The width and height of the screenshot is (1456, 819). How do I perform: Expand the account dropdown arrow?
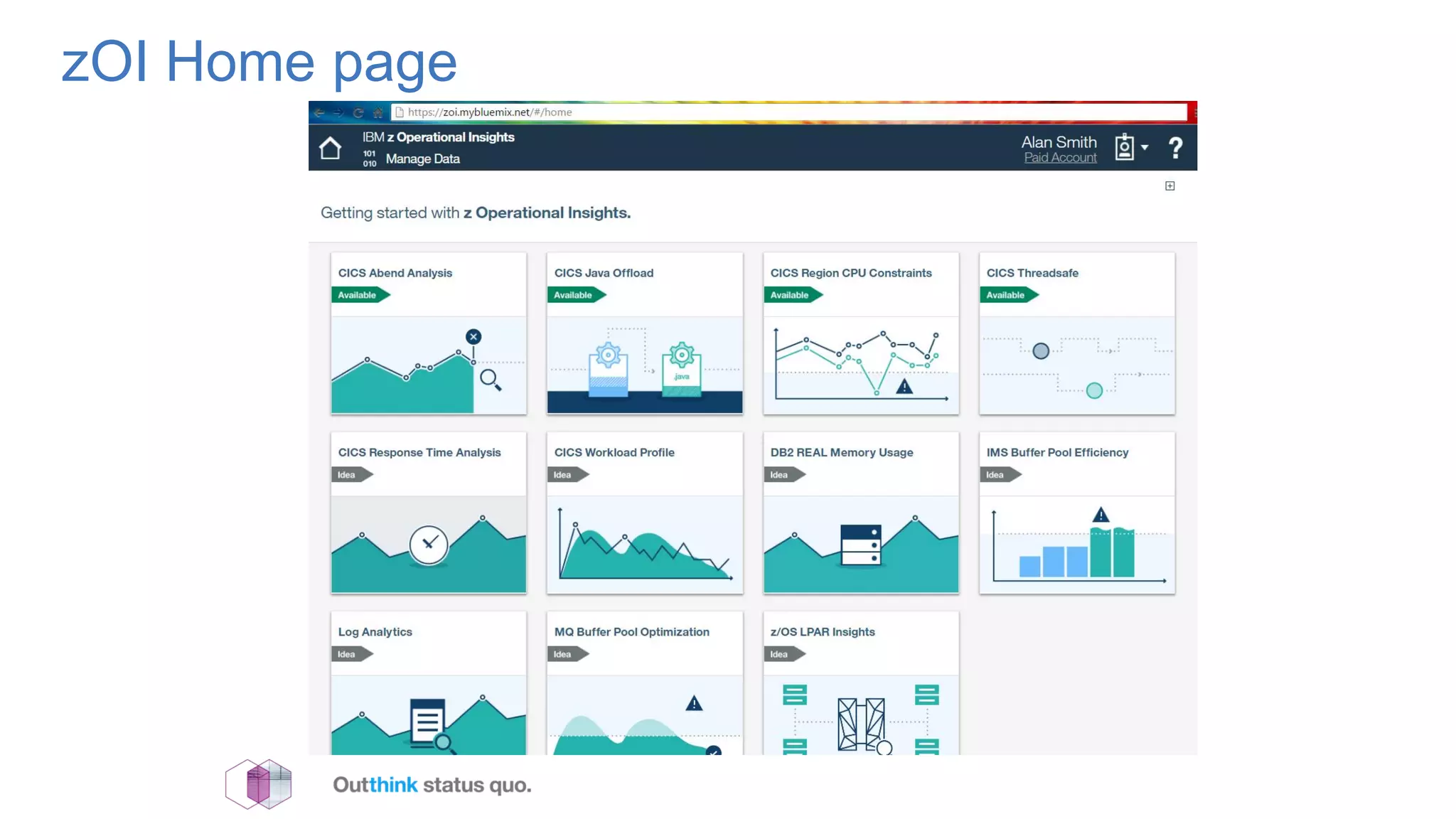[x=1145, y=147]
